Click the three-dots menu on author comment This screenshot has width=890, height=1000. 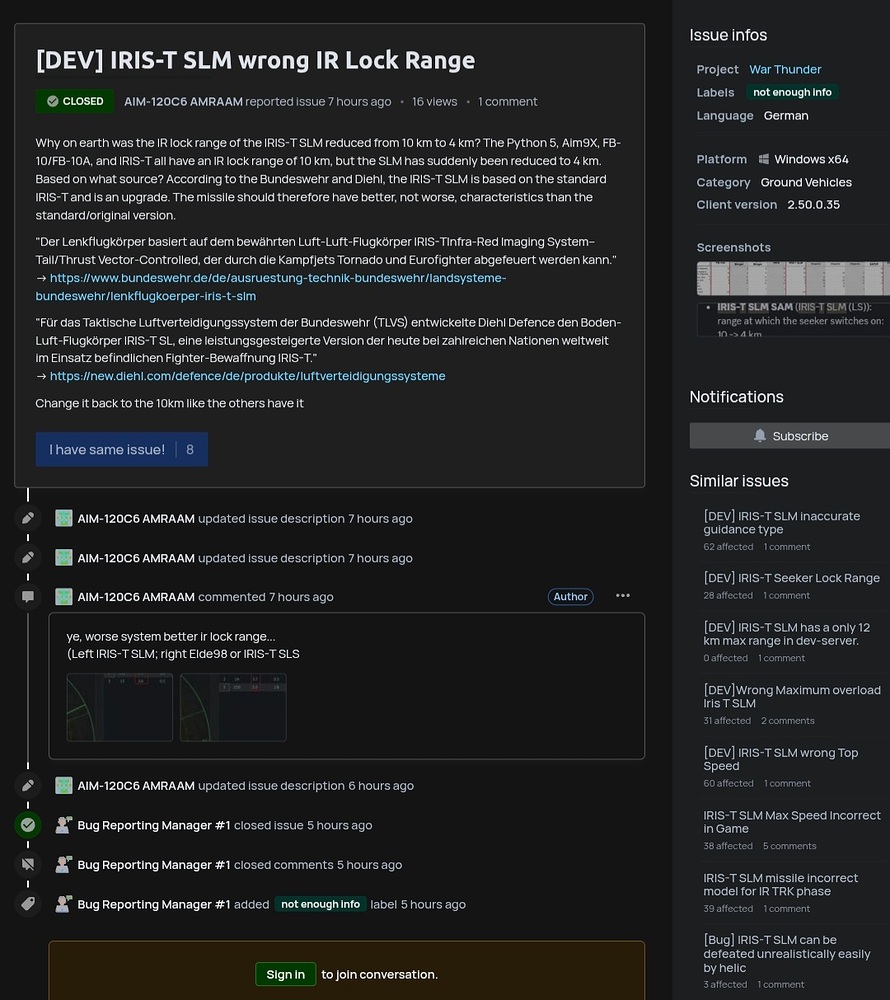(623, 596)
